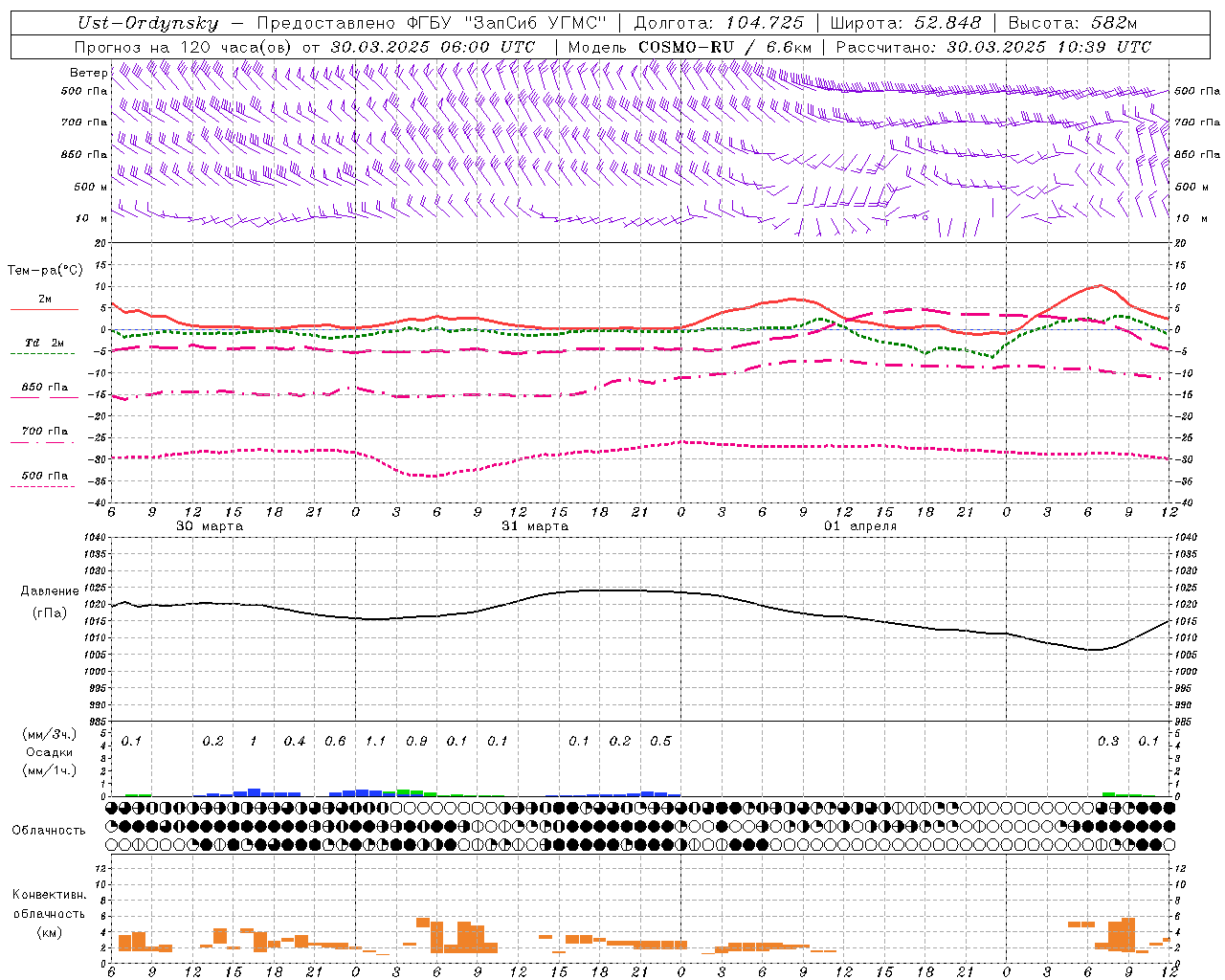Click the 'Высота: 582м' header field

(1073, 23)
